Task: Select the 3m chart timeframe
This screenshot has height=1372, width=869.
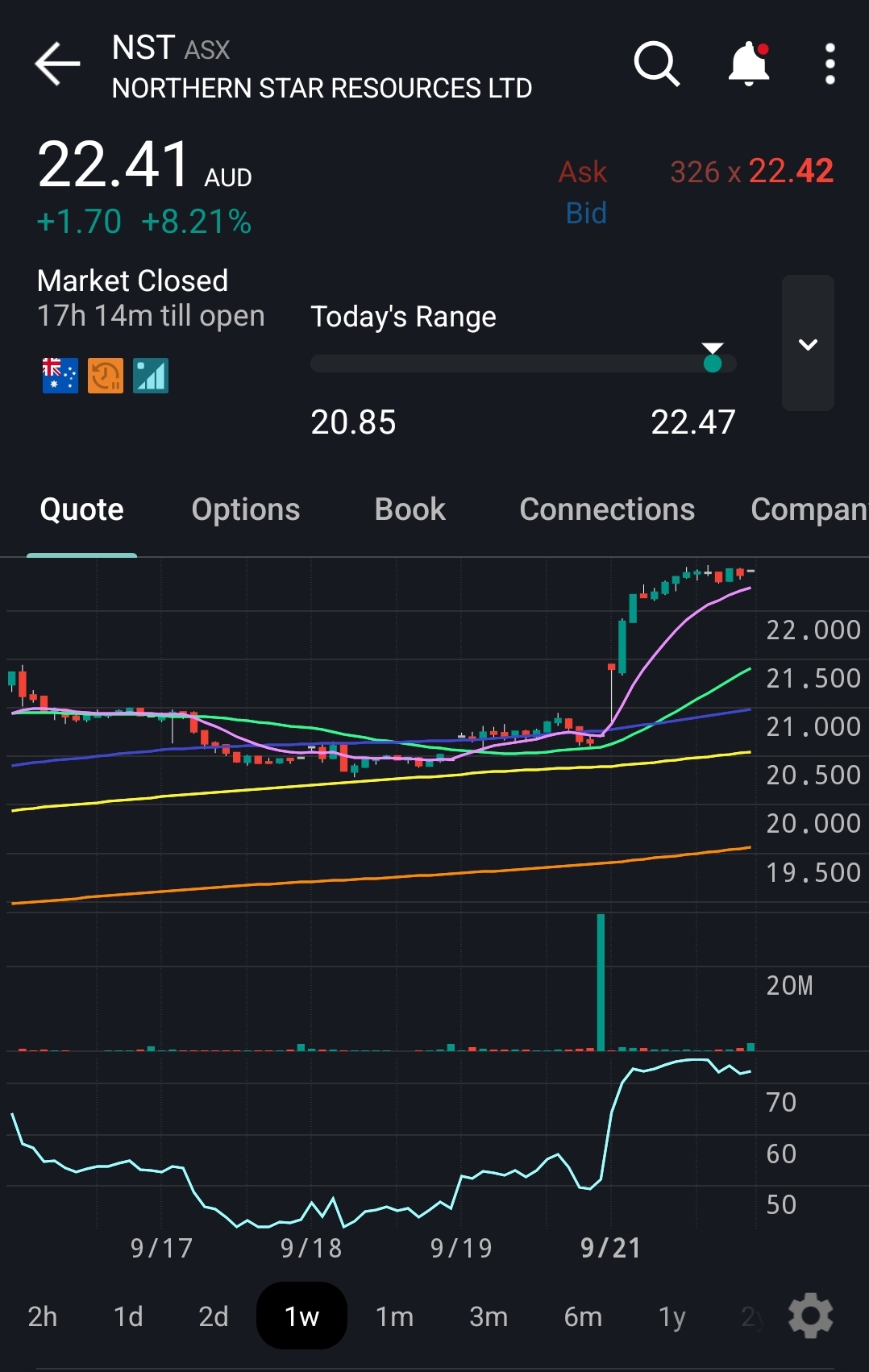Action: (x=489, y=1316)
